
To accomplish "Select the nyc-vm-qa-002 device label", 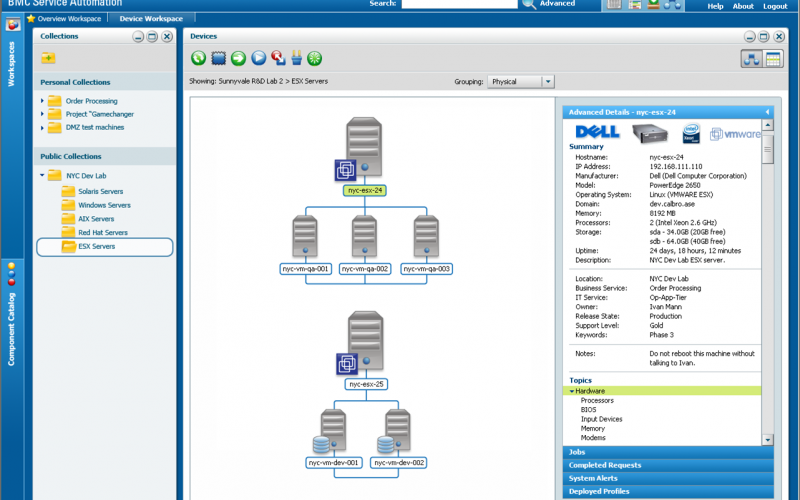I will click(365, 269).
